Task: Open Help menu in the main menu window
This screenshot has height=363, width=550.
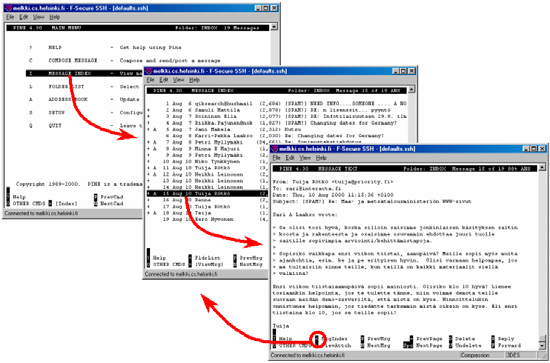Action: tap(54, 17)
